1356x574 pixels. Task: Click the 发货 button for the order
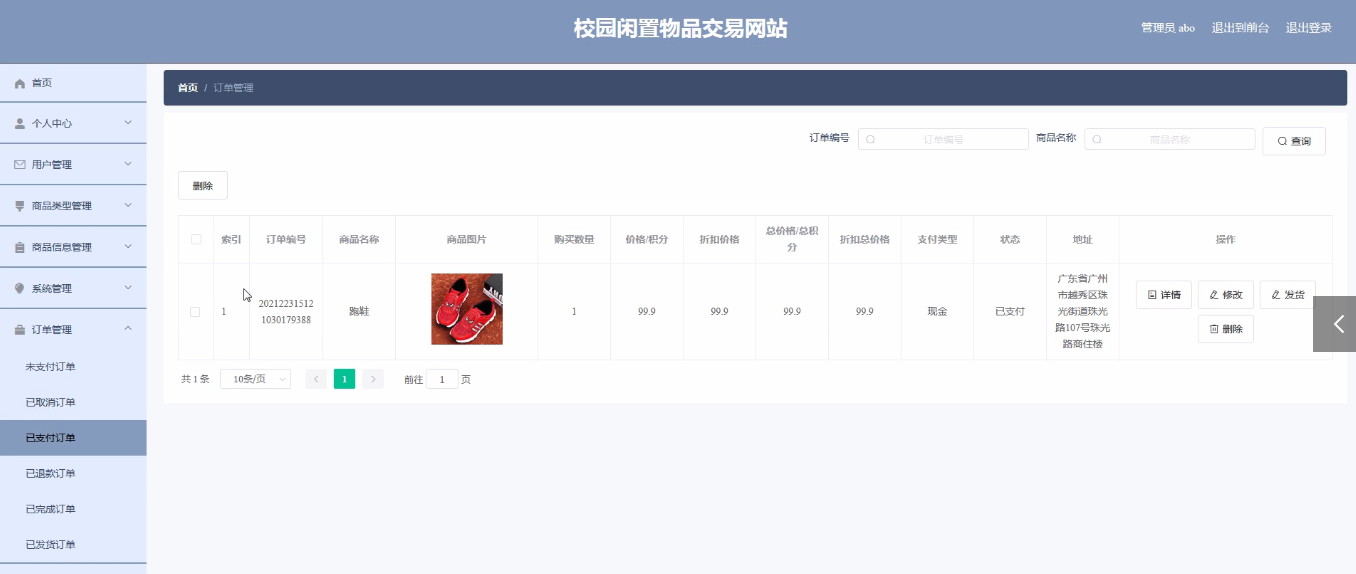pos(1288,295)
